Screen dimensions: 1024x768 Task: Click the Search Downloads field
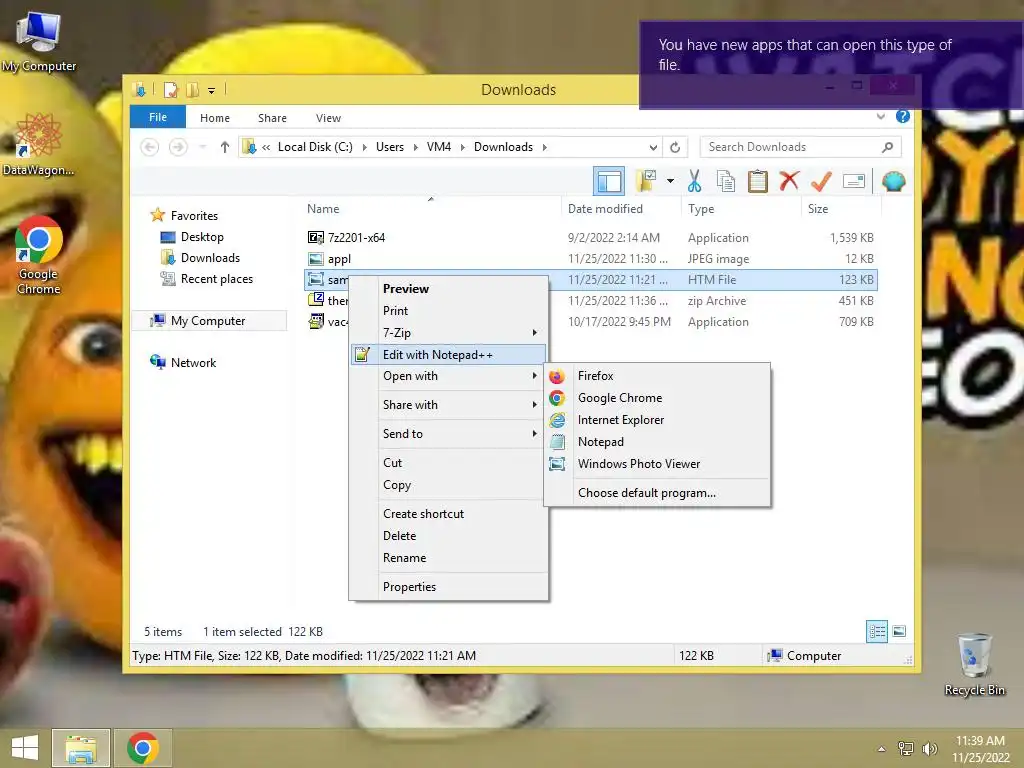[800, 147]
